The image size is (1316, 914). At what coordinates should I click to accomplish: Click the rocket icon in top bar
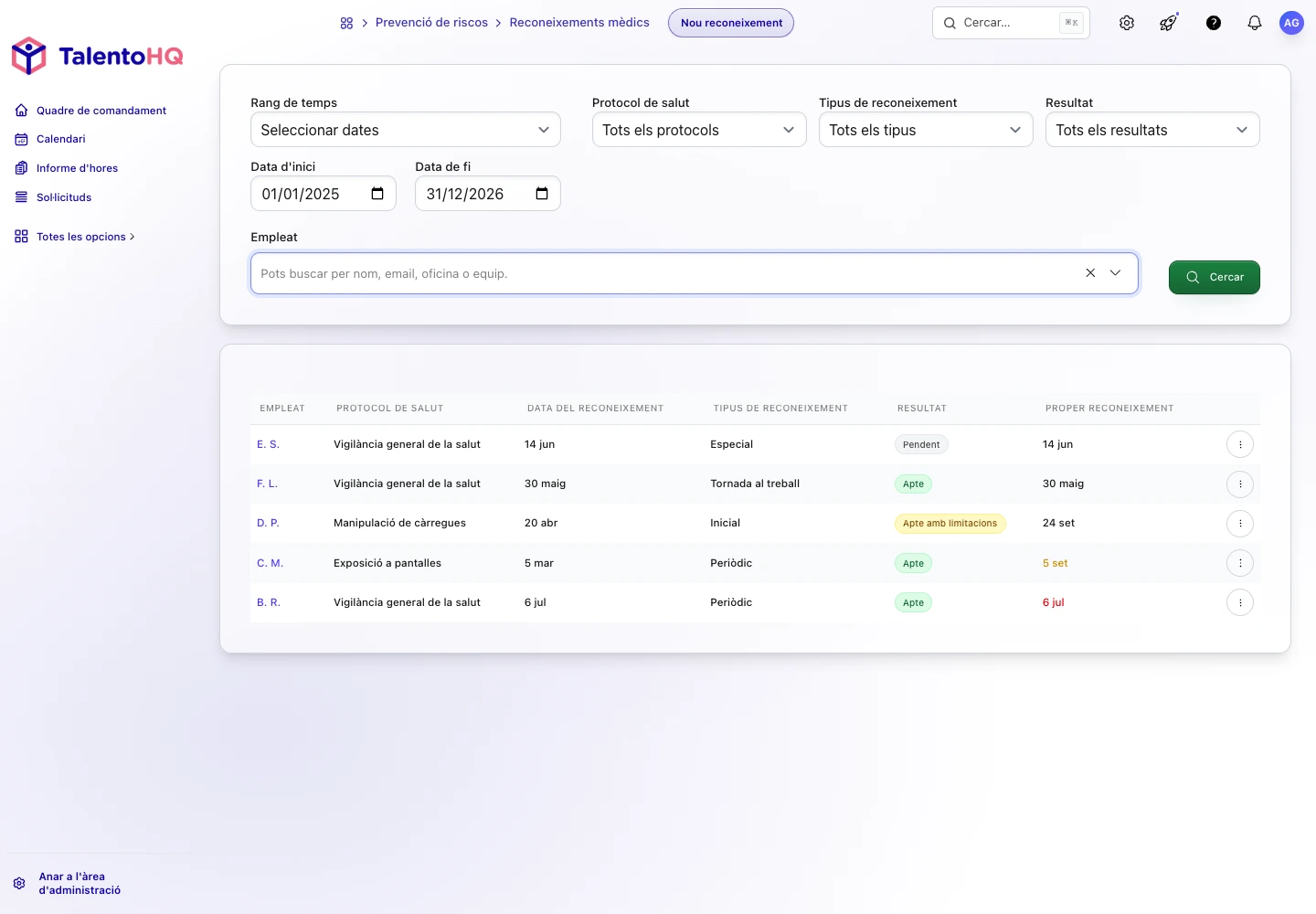(x=1169, y=23)
